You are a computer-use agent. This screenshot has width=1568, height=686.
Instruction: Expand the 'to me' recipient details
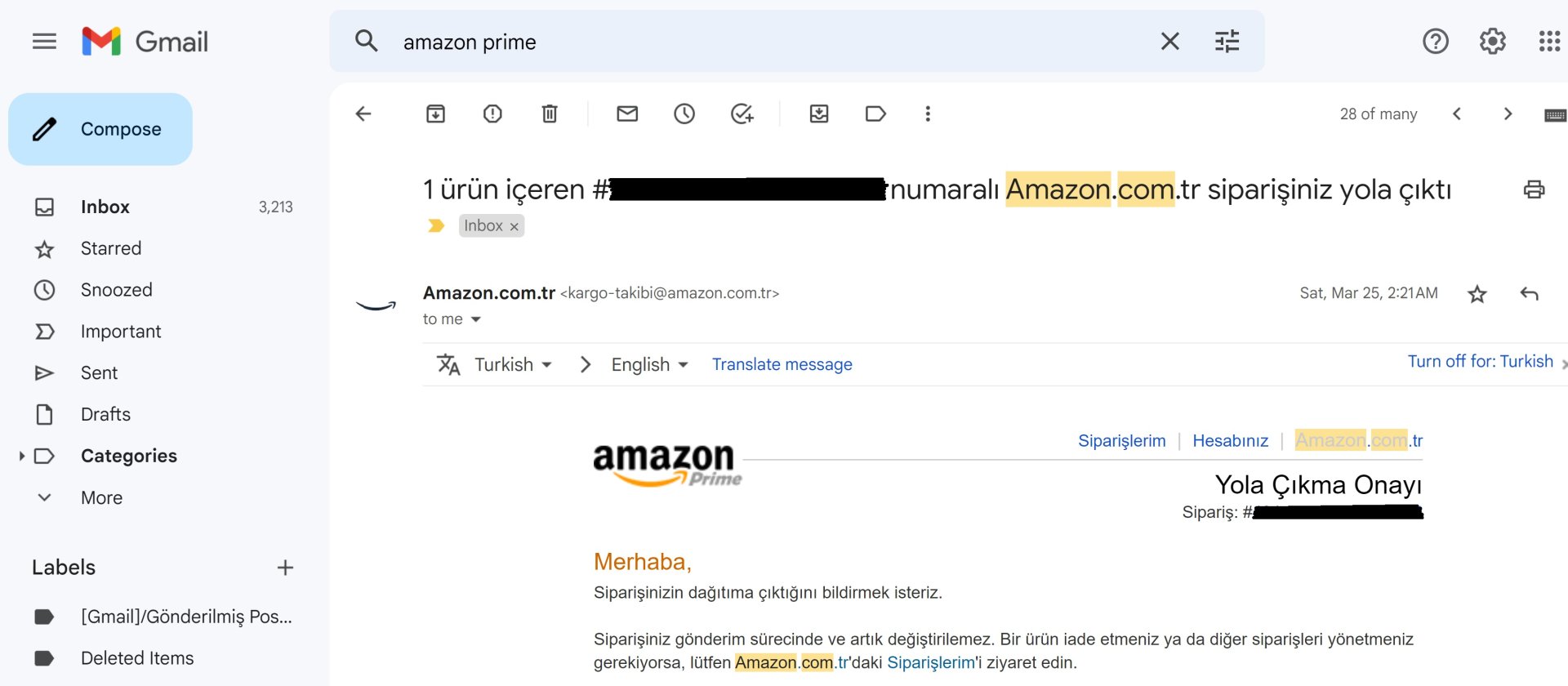pyautogui.click(x=452, y=318)
